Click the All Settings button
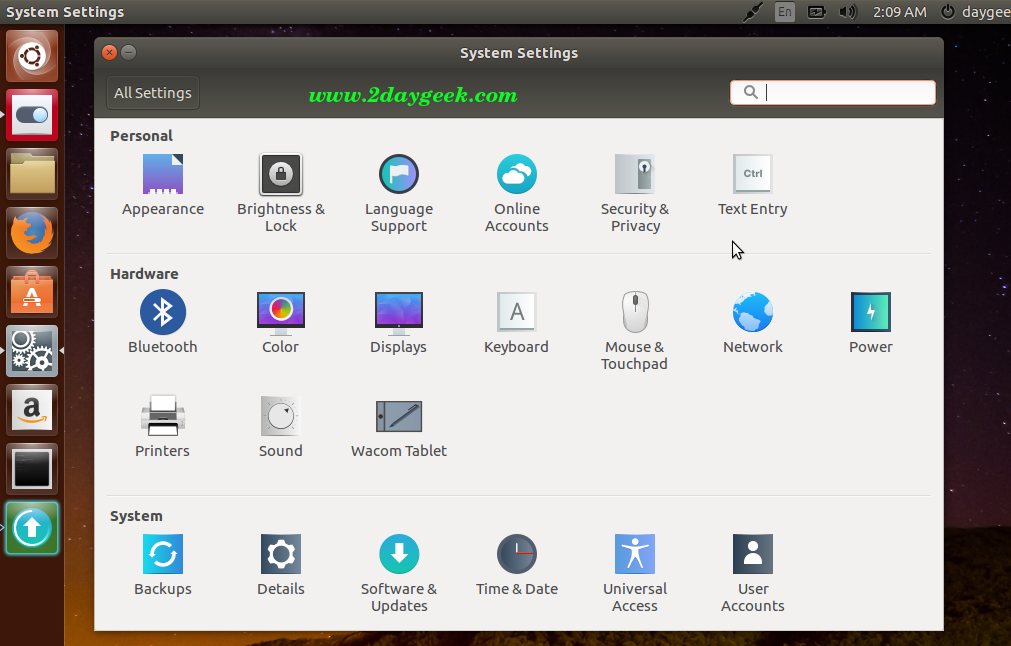 (153, 93)
